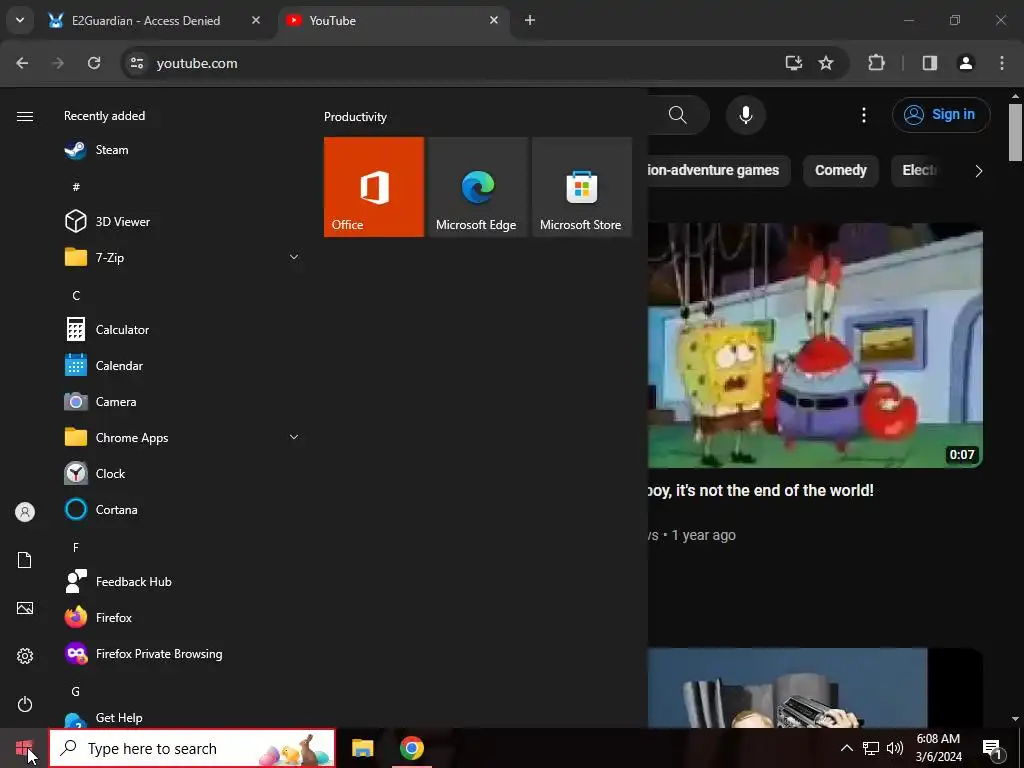Open Pictures from Start sidebar
The image size is (1024, 768).
[25, 608]
